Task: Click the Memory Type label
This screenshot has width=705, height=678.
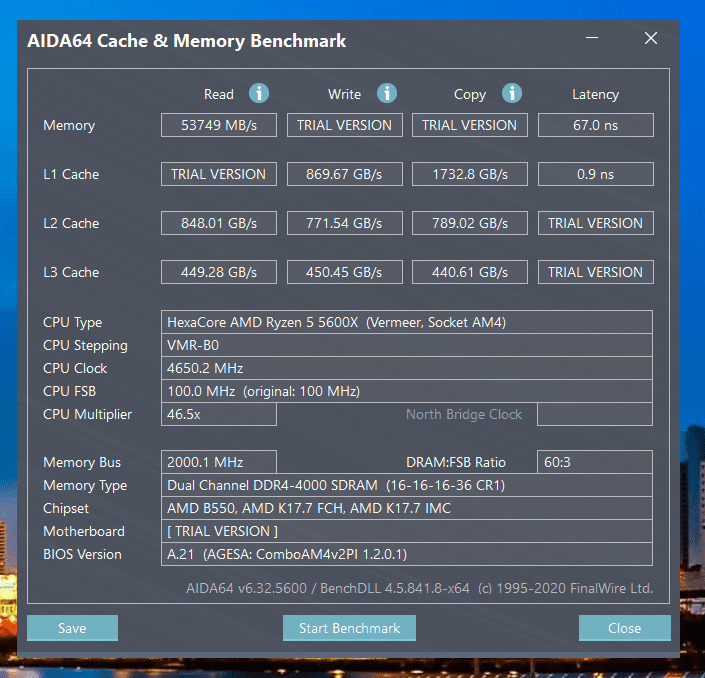Action: tap(85, 486)
